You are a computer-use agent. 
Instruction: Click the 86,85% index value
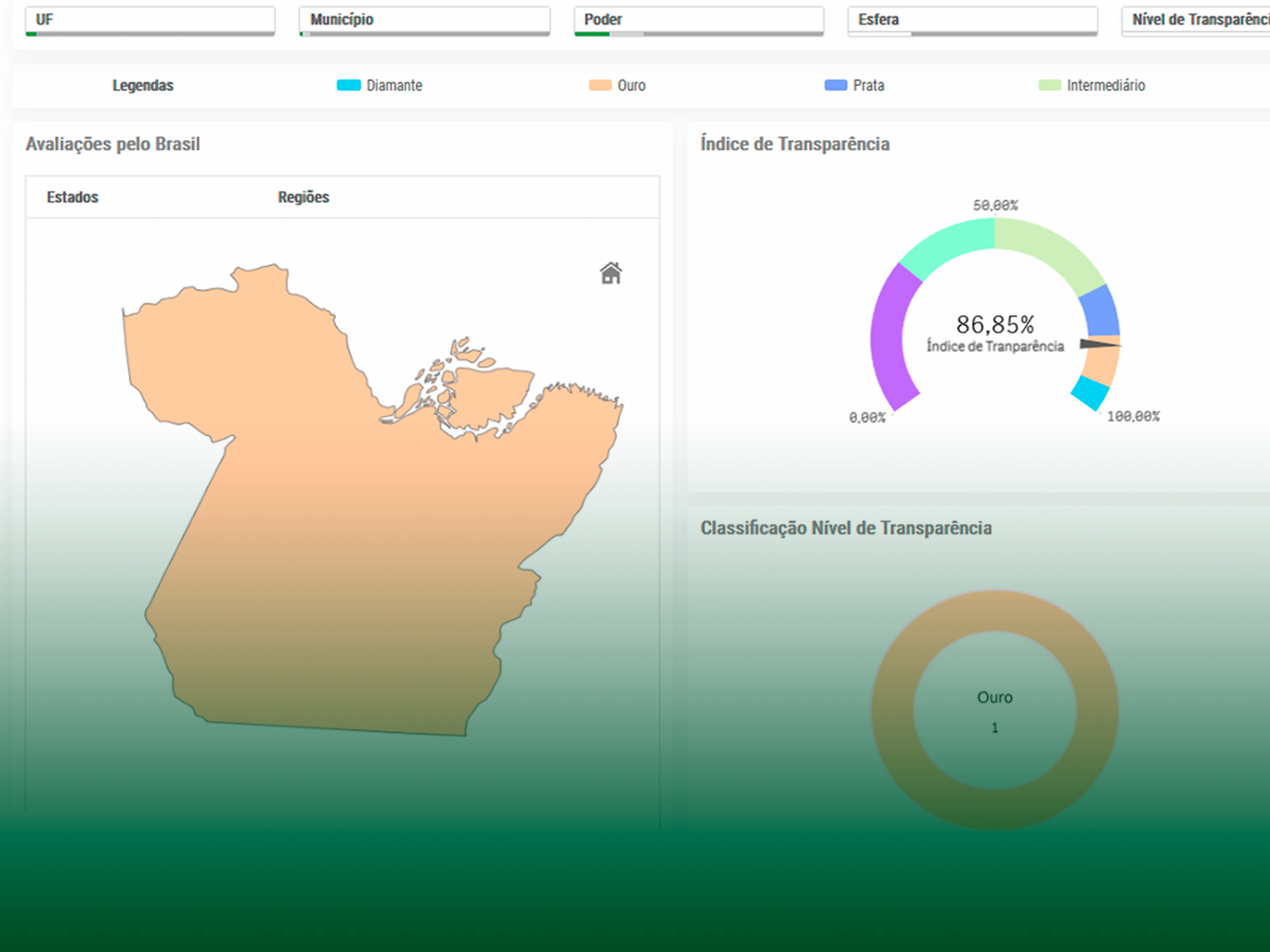(995, 324)
